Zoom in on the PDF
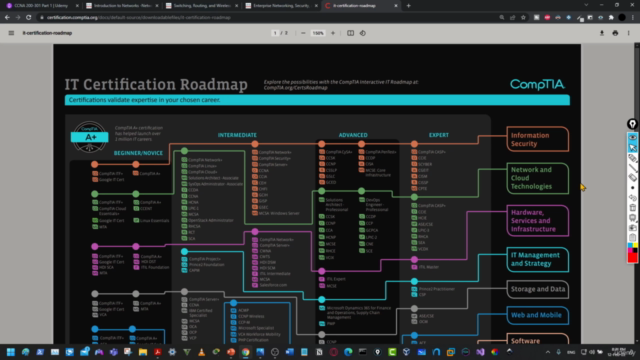The width and height of the screenshot is (640, 360). tap(333, 33)
